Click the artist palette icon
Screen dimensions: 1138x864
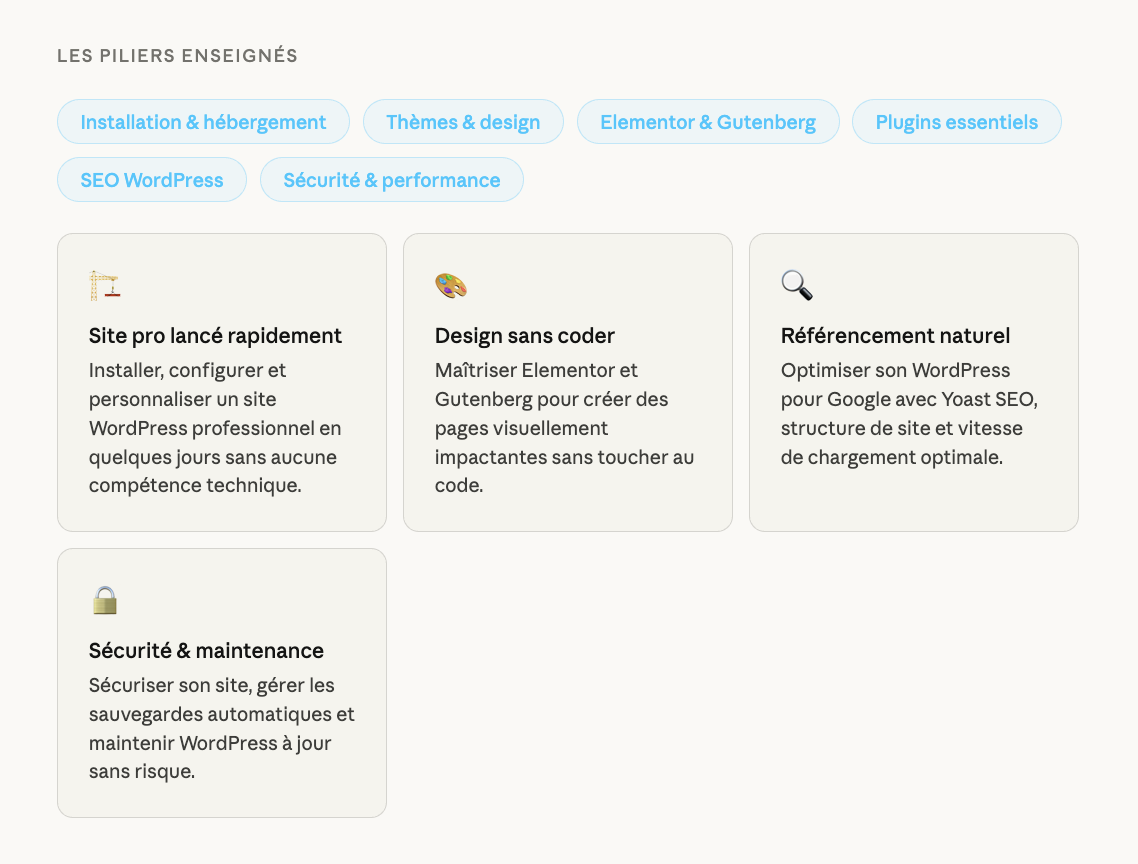[x=451, y=286]
